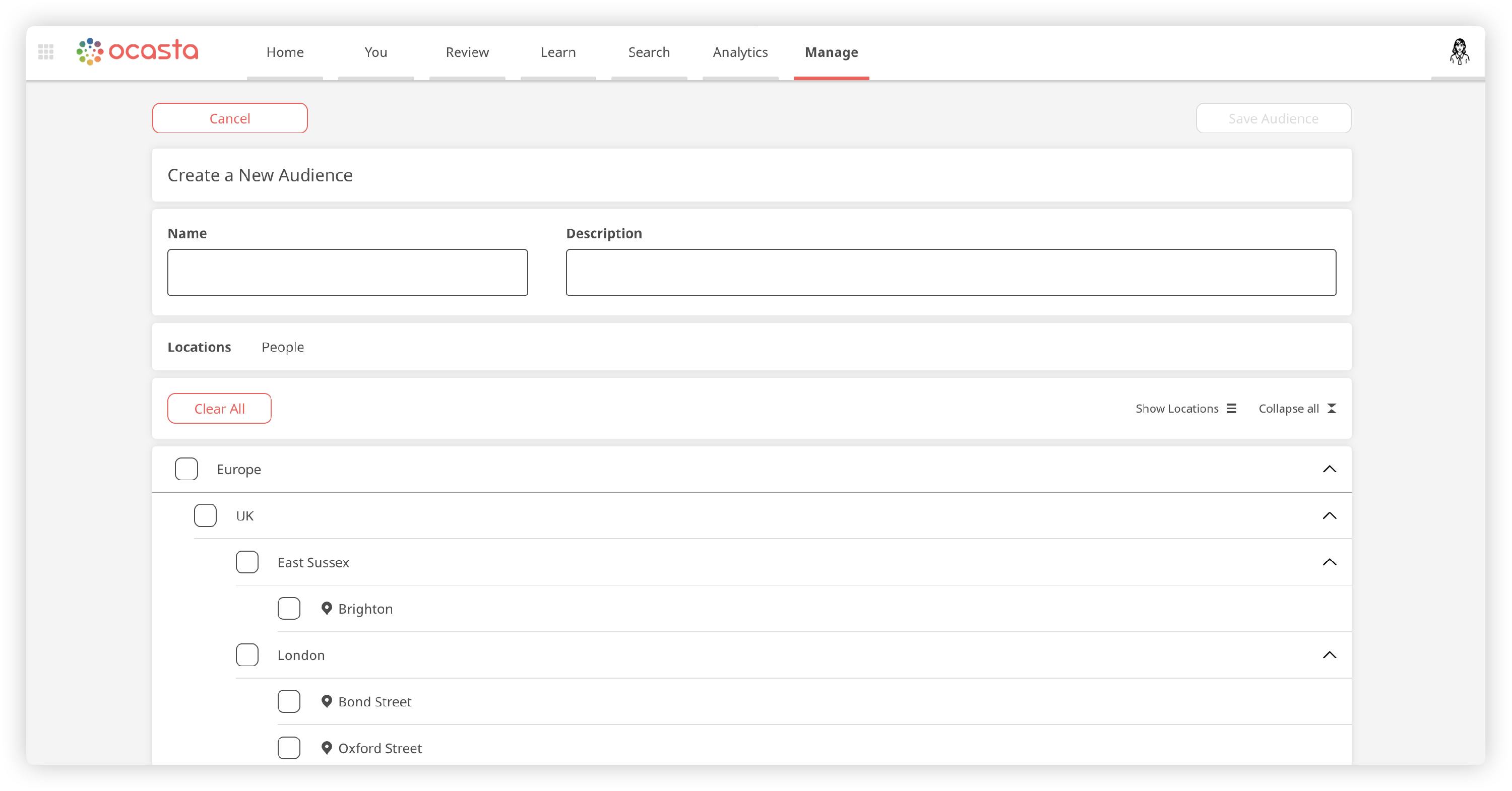Image resolution: width=1512 pixels, height=791 pixels.
Task: Tick the Europe checkbox
Action: [186, 469]
